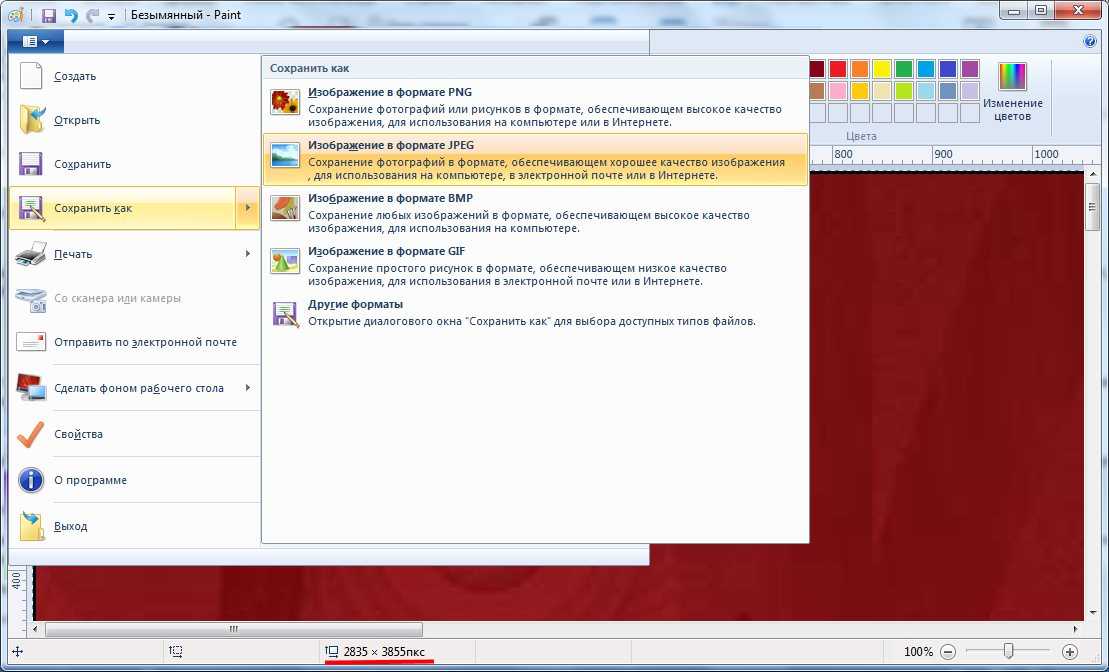Open О программе about dialog
The height and width of the screenshot is (672, 1109).
click(x=134, y=480)
